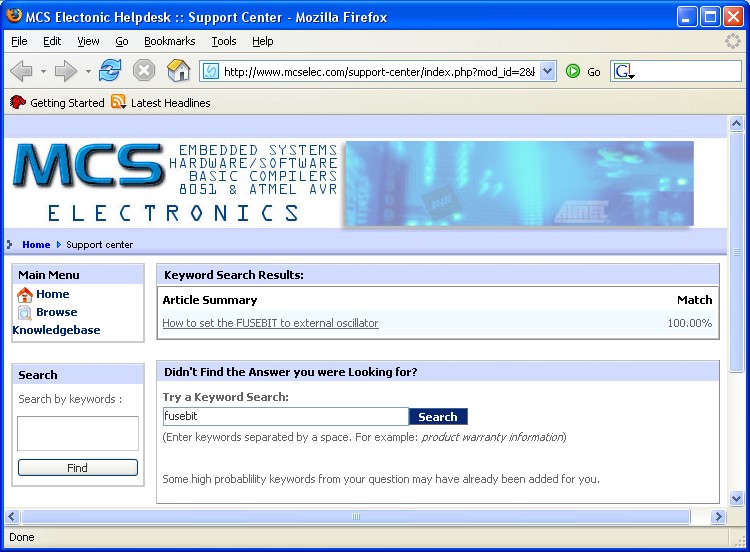Click the page icon in address bar
This screenshot has width=750, height=552.
[210, 72]
